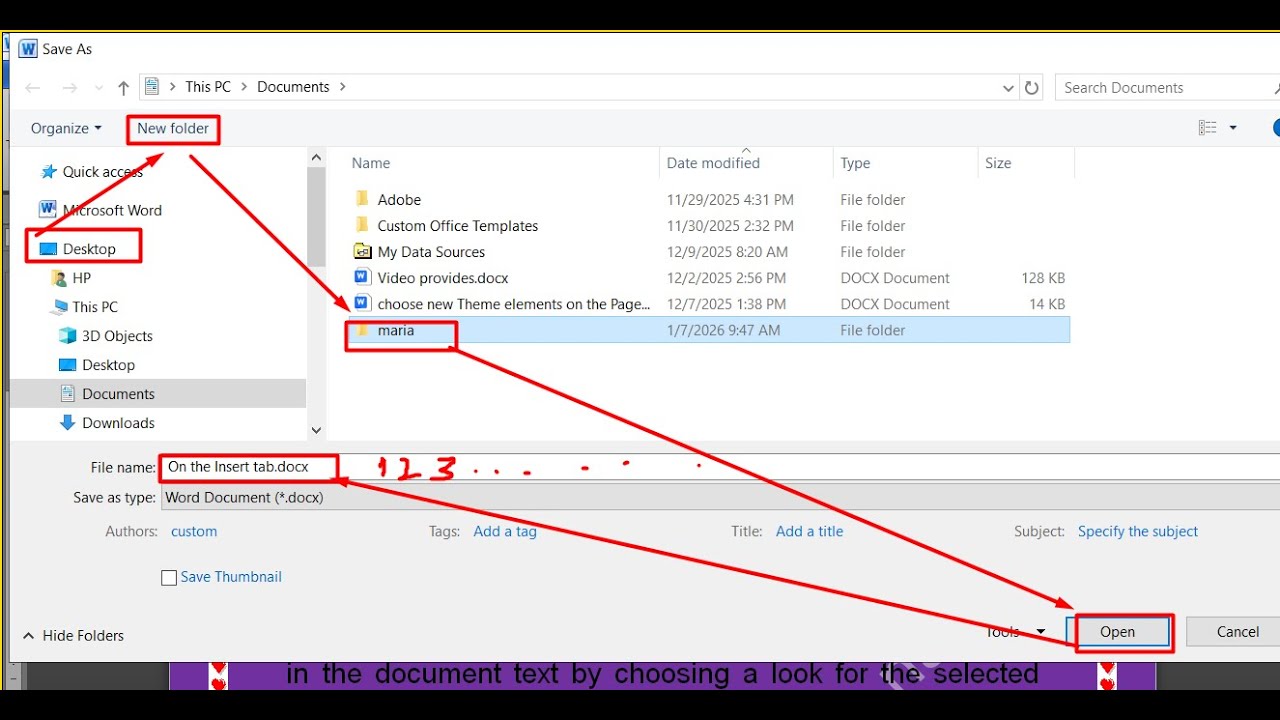Open the view options dropdown arrow
The height and width of the screenshot is (720, 1280).
click(x=1233, y=128)
